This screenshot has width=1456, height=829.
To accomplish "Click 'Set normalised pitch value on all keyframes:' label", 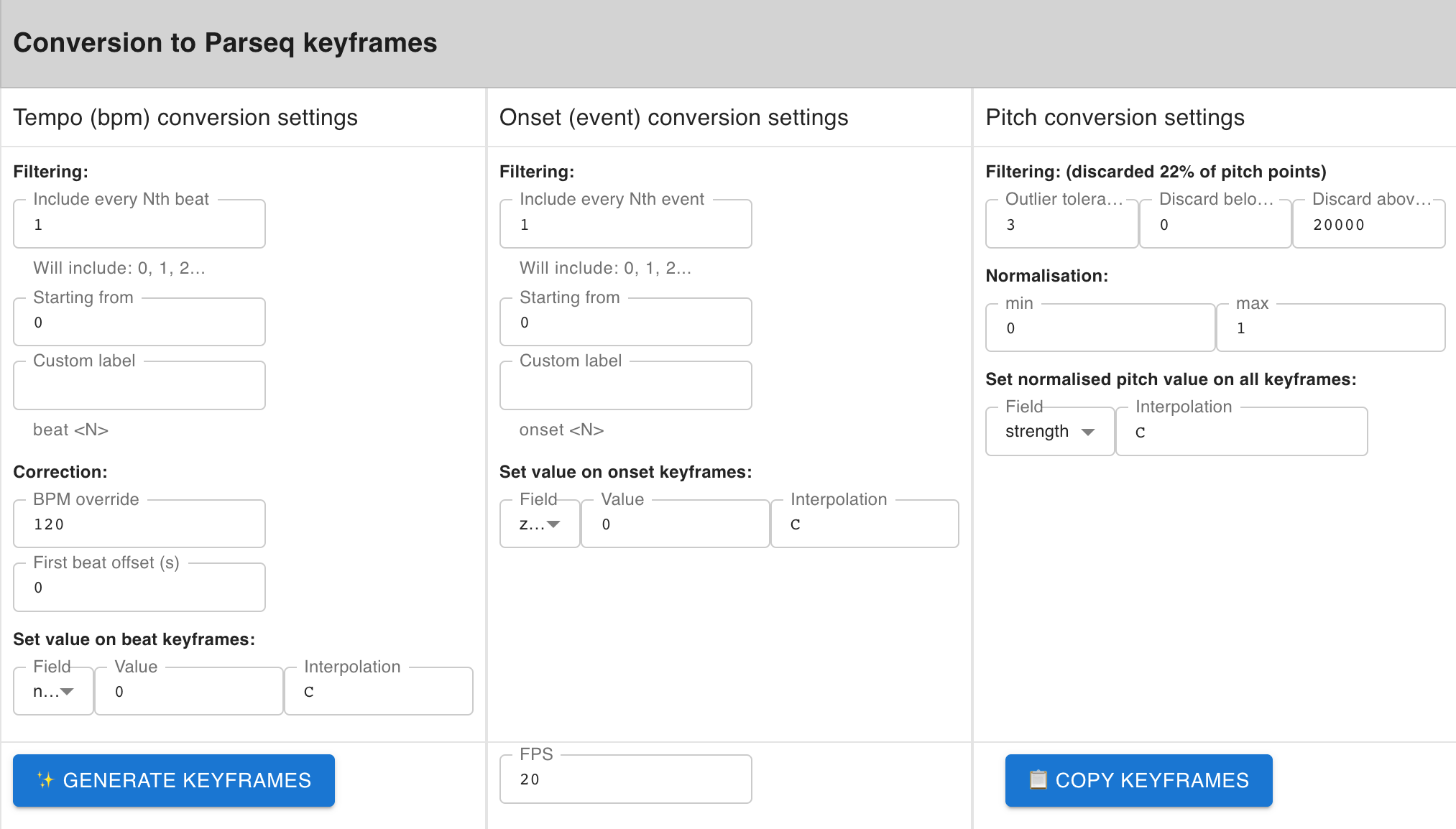I will pyautogui.click(x=1171, y=379).
